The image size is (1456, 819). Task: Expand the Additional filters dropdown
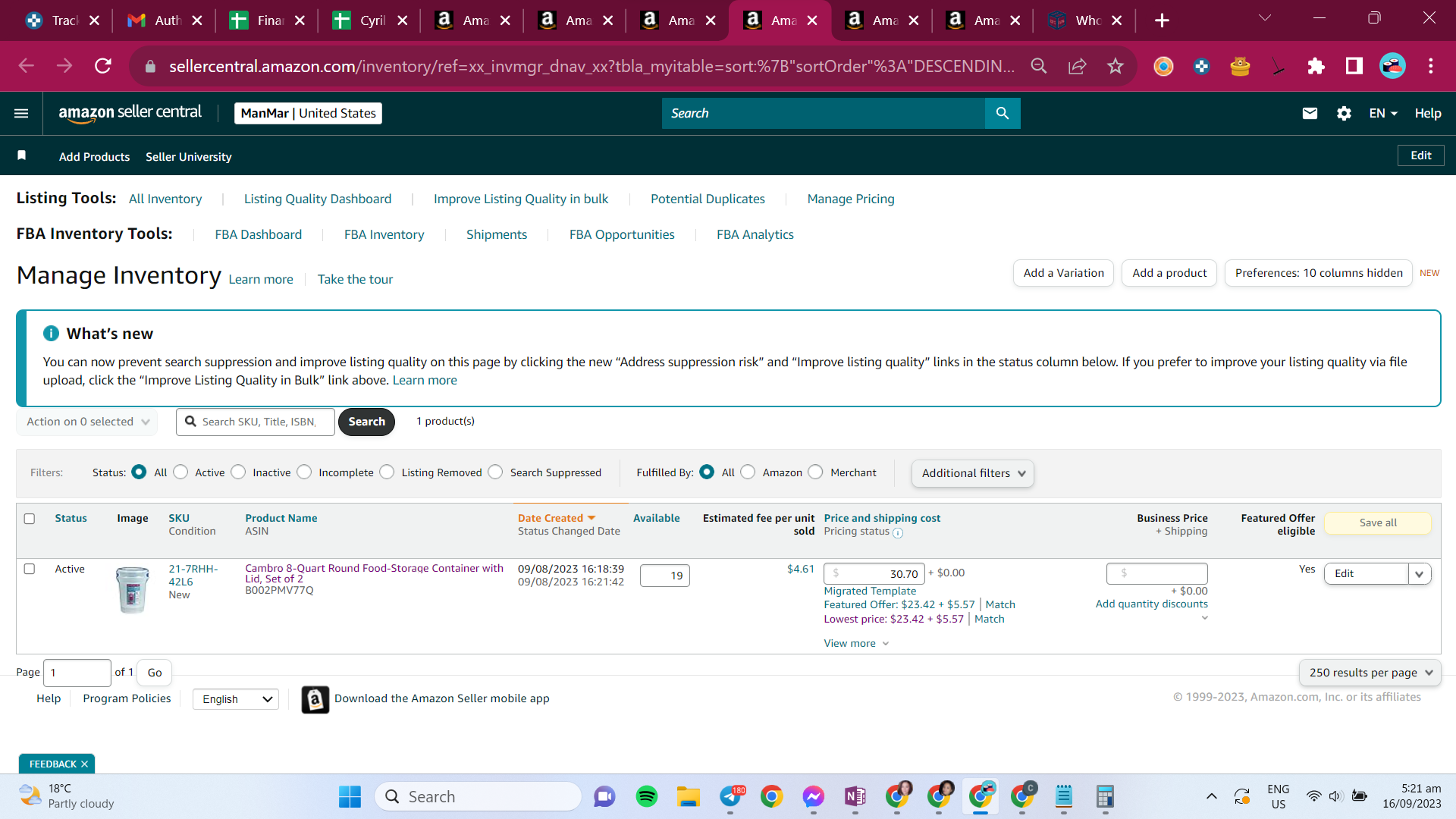(x=973, y=473)
